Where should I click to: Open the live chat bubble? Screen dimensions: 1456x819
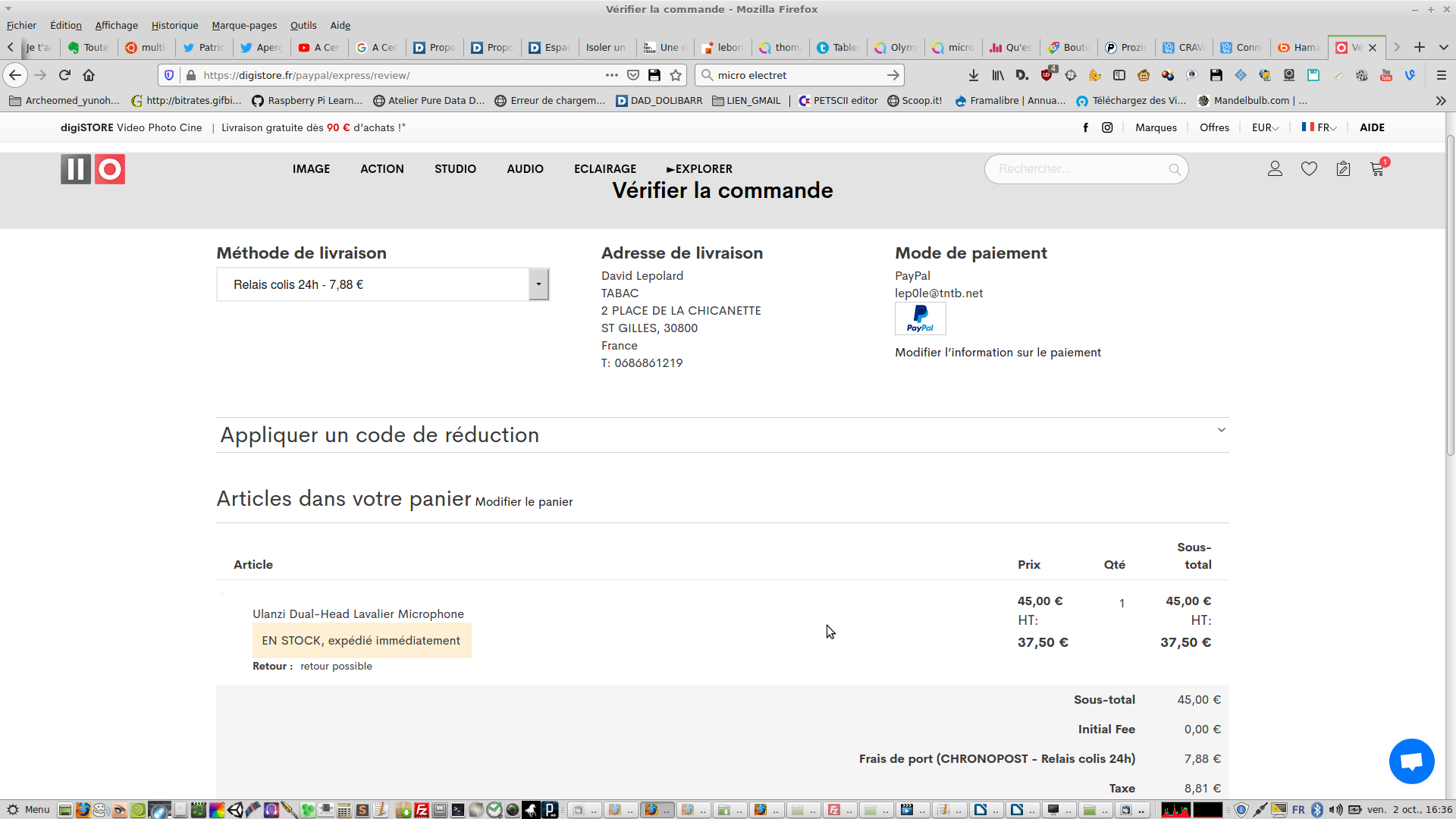(x=1411, y=761)
